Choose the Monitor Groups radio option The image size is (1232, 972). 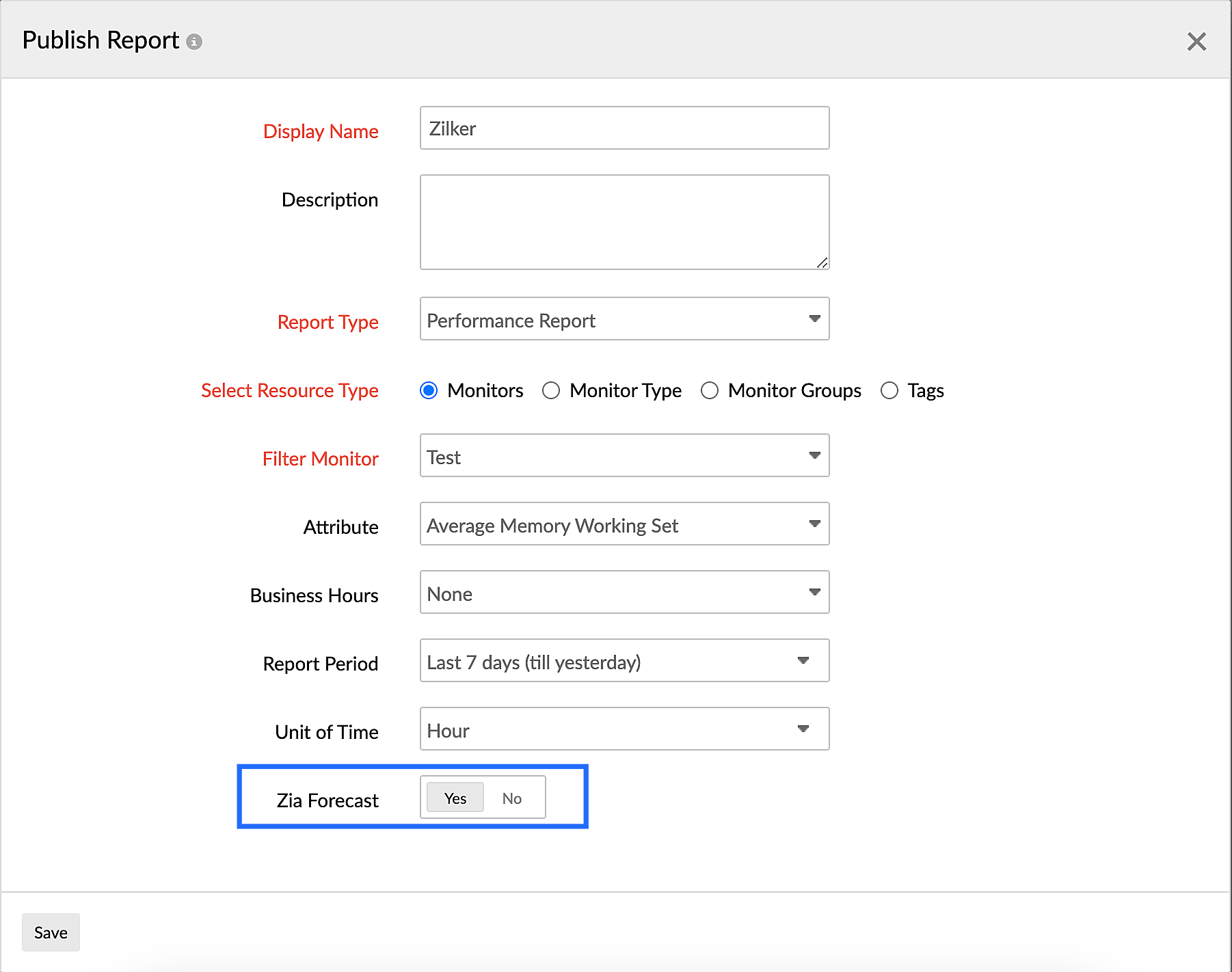(710, 390)
